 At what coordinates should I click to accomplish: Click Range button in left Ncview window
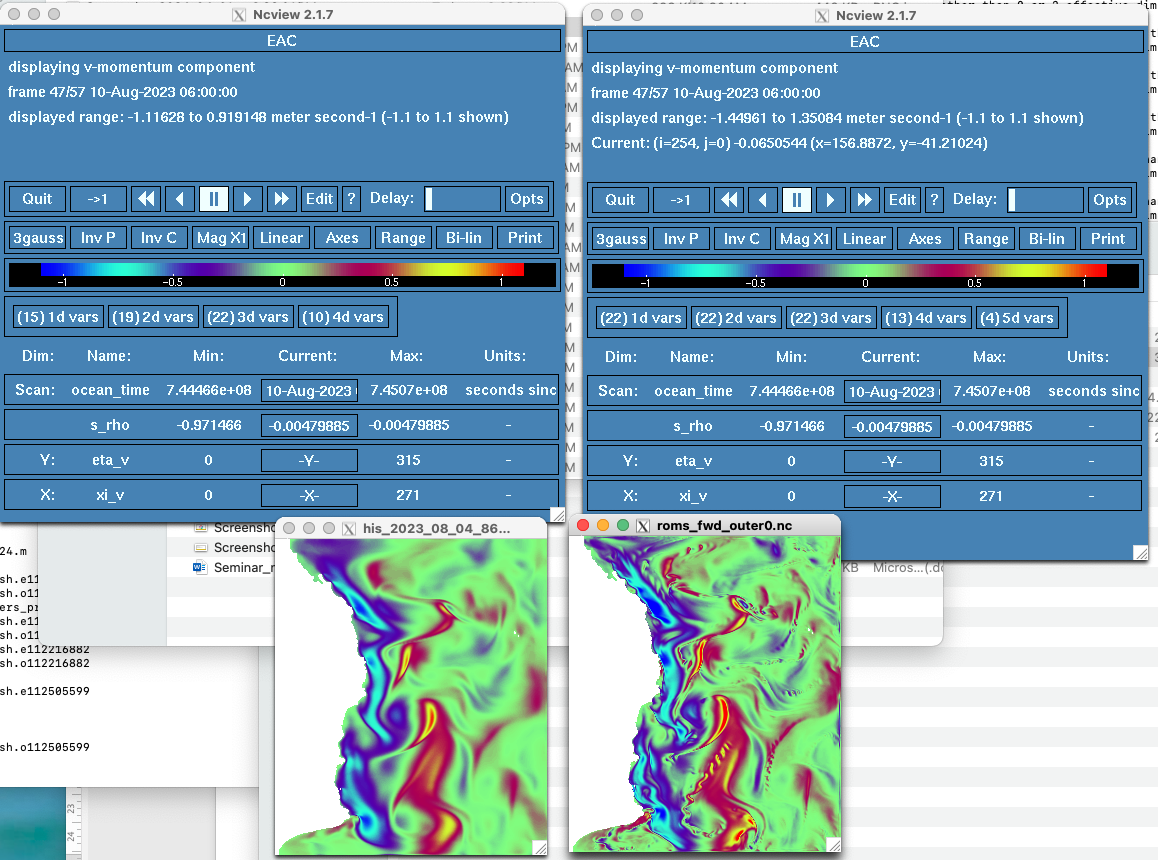point(403,238)
